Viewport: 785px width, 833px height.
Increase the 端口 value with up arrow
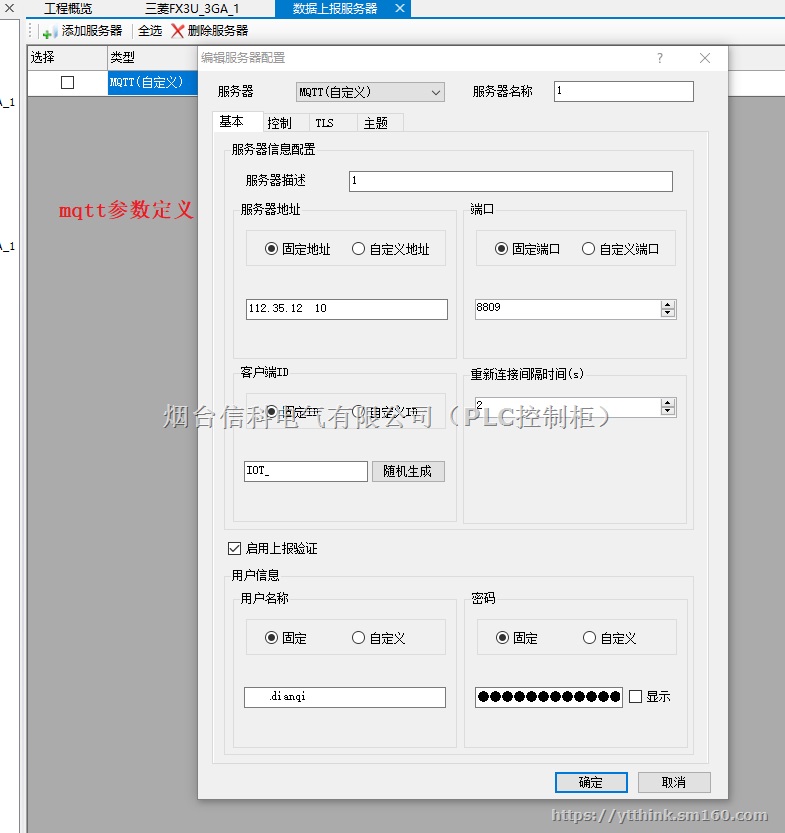tap(668, 304)
